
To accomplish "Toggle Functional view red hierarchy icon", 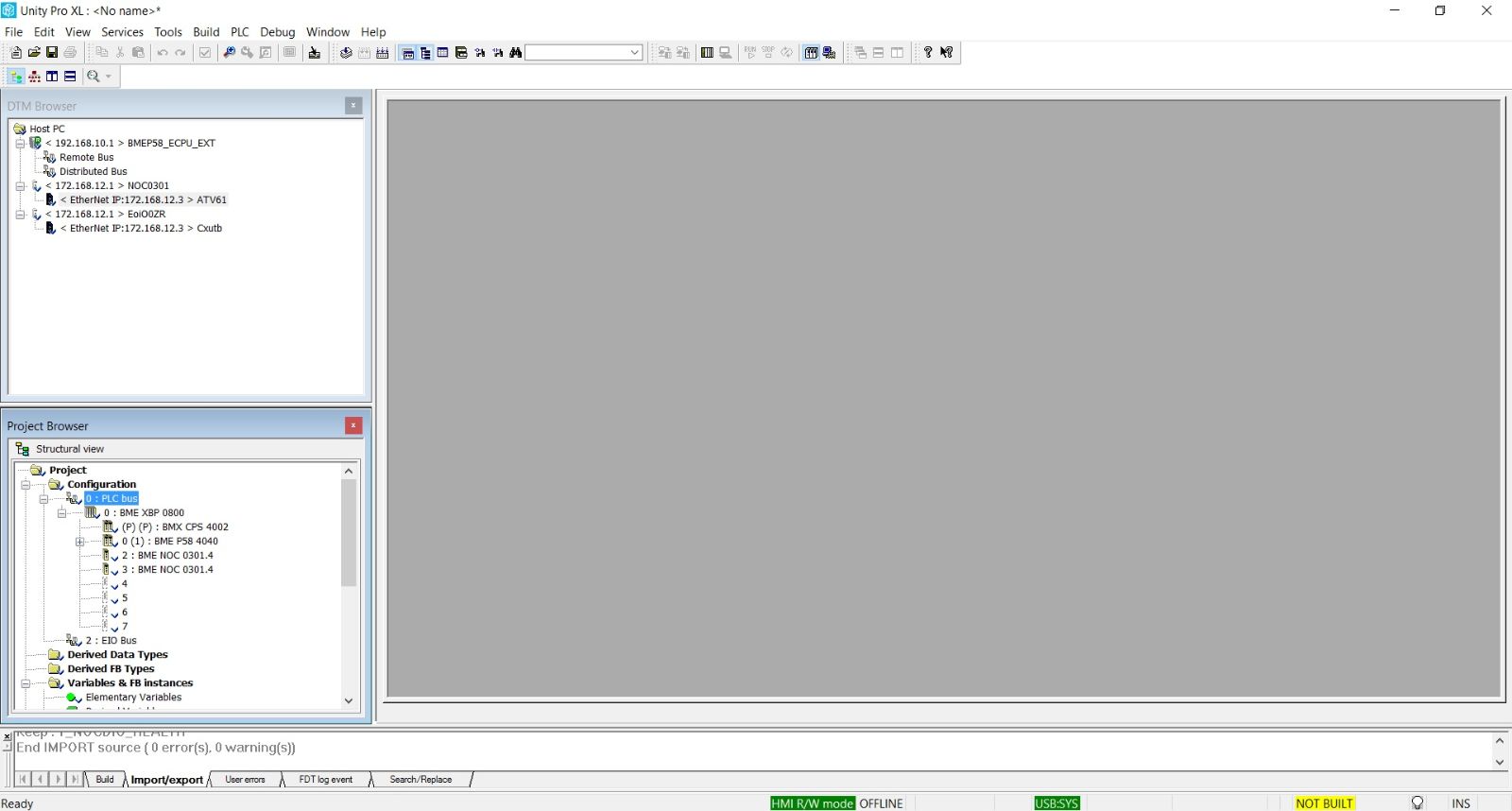I will click(35, 77).
